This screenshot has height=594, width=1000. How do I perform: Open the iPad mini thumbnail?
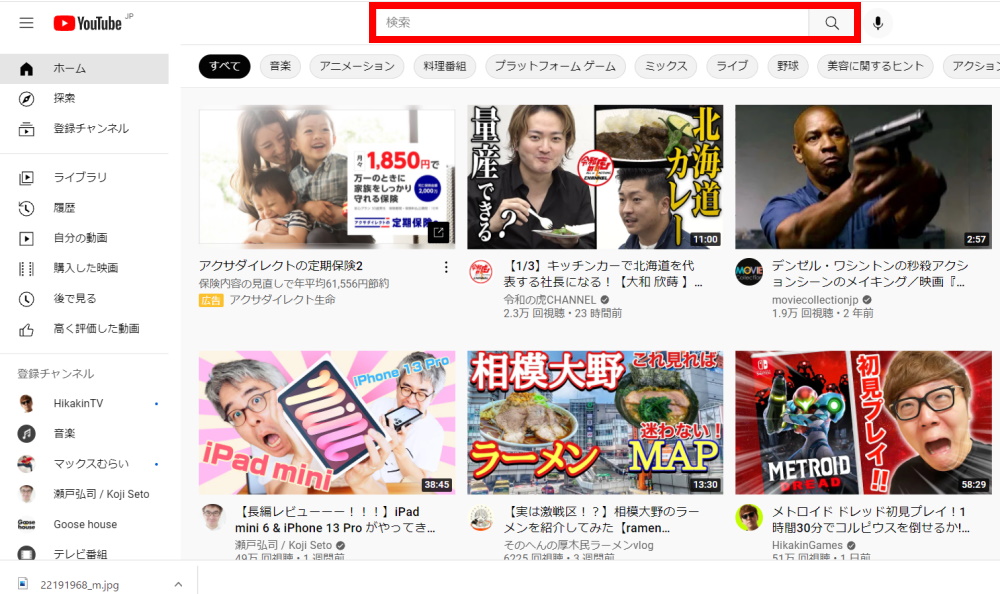pyautogui.click(x=327, y=422)
